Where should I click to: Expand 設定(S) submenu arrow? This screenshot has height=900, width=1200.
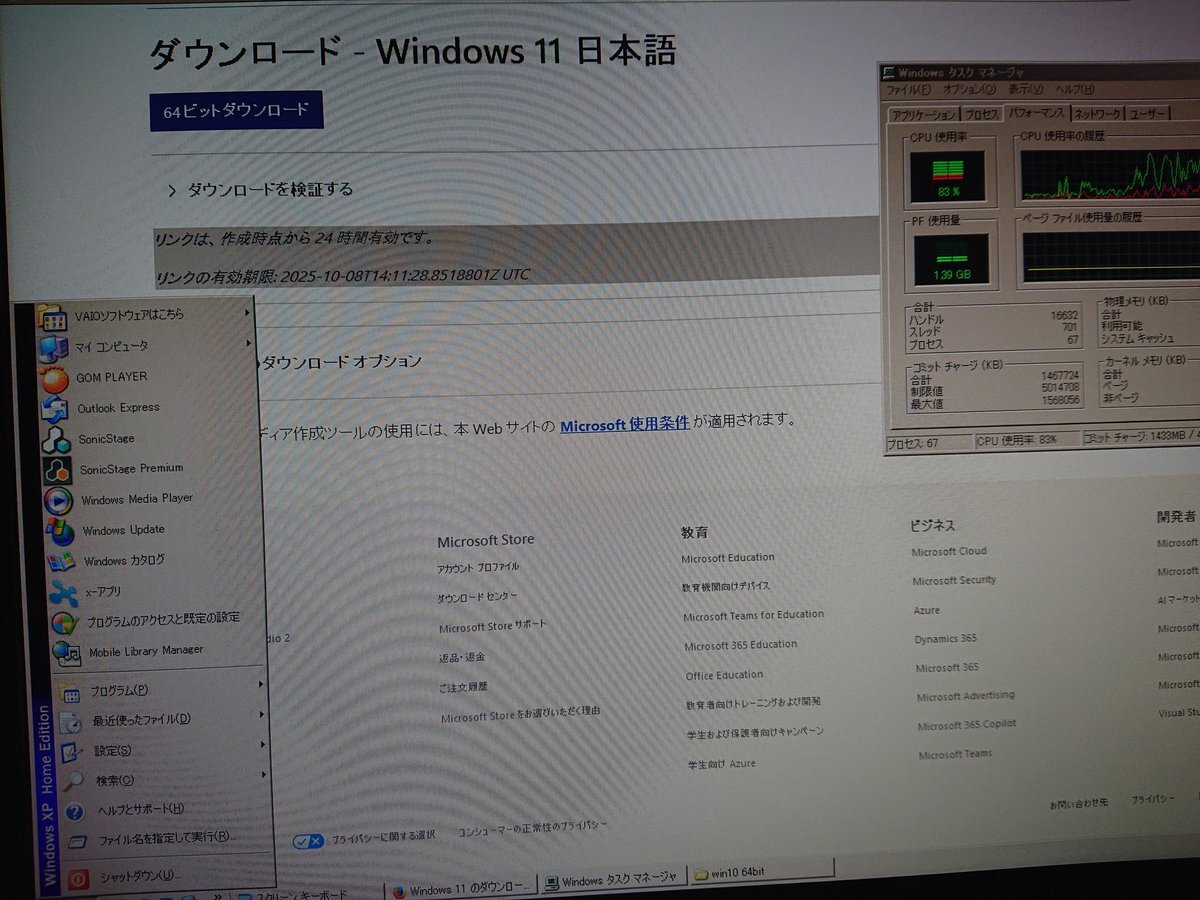pyautogui.click(x=263, y=744)
